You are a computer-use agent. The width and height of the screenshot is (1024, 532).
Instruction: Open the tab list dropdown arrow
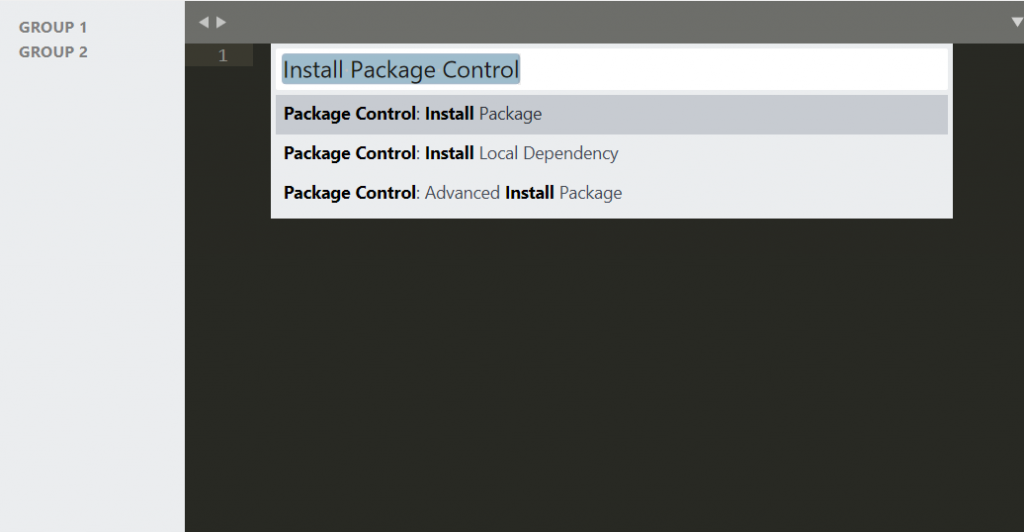[1017, 22]
